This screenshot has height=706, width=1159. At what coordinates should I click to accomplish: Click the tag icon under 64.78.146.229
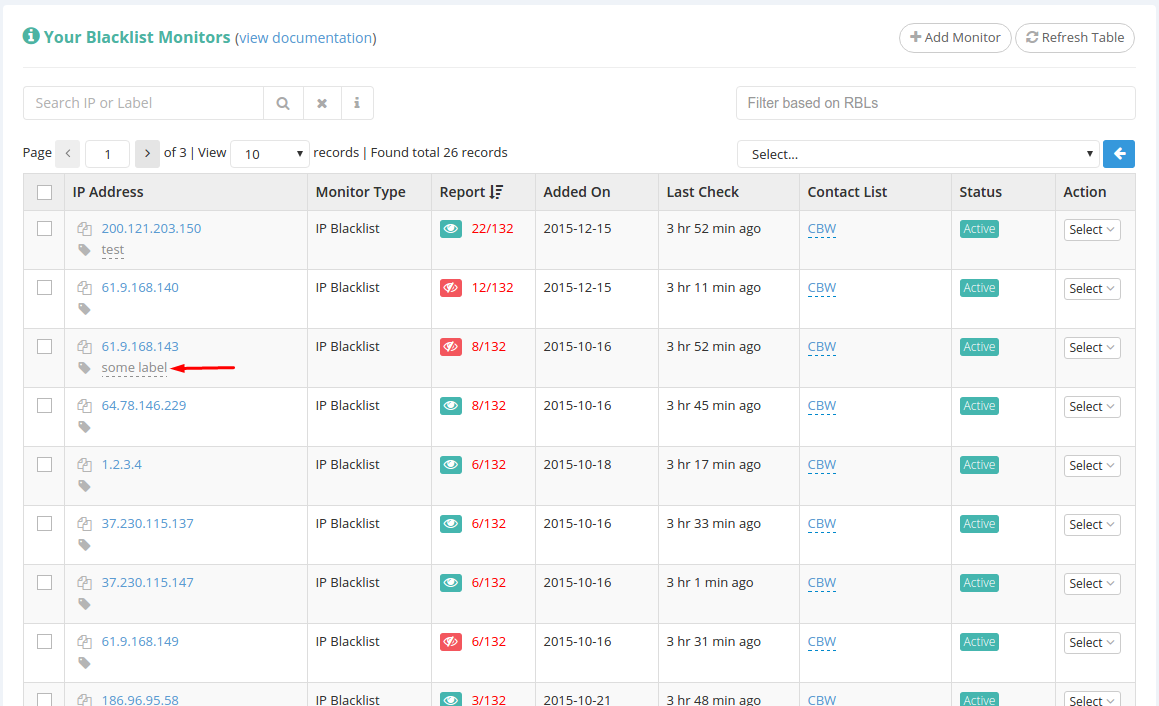(84, 427)
